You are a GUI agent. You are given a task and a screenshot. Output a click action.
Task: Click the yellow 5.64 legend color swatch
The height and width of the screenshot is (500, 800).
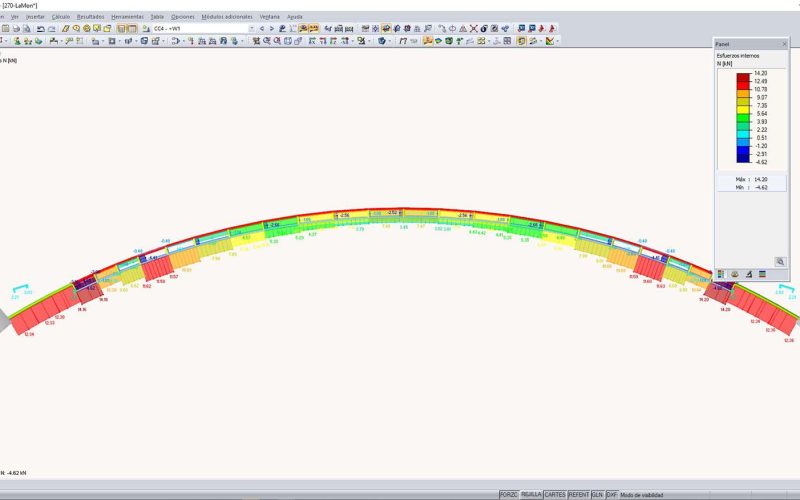point(743,109)
